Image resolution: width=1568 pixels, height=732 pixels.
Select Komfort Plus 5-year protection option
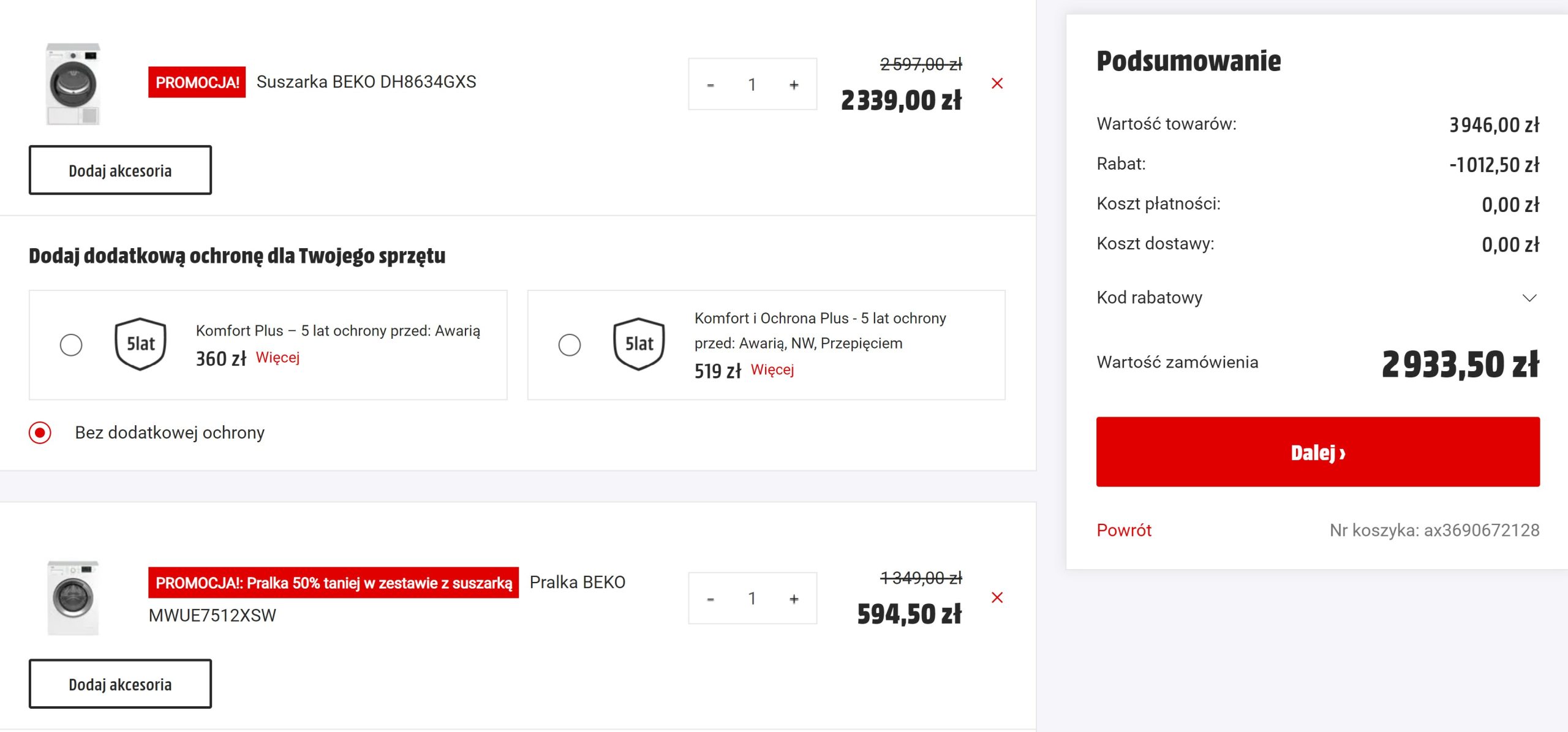point(71,345)
